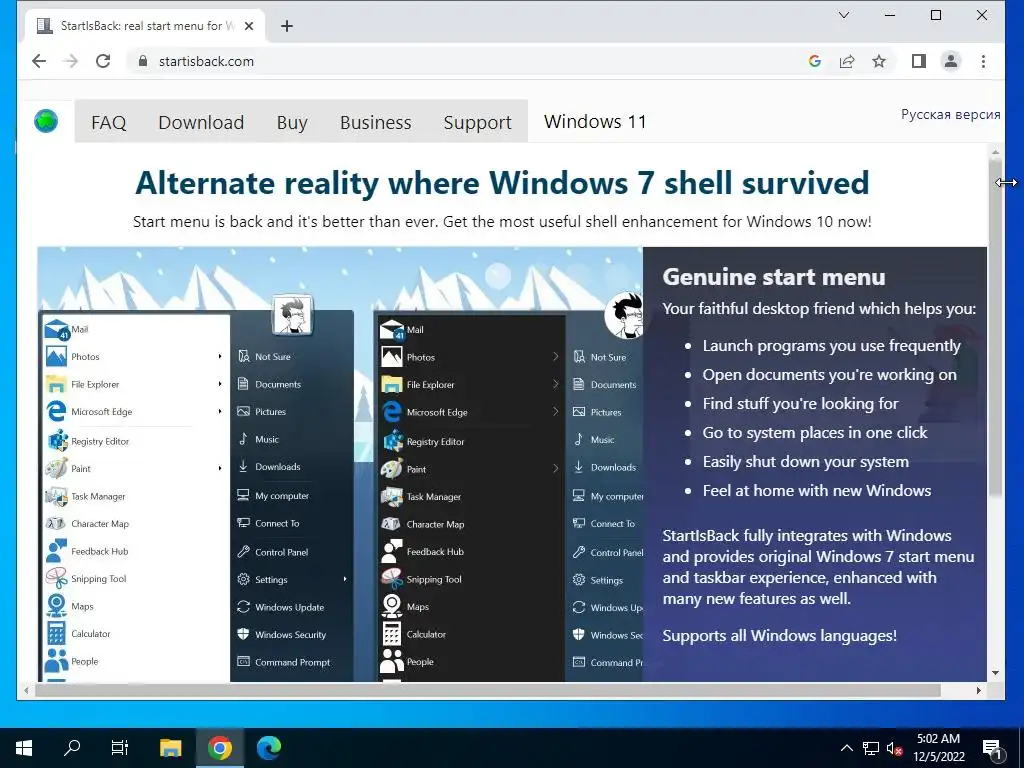1024x768 pixels.
Task: Open File Explorer from the taskbar
Action: tap(170, 748)
